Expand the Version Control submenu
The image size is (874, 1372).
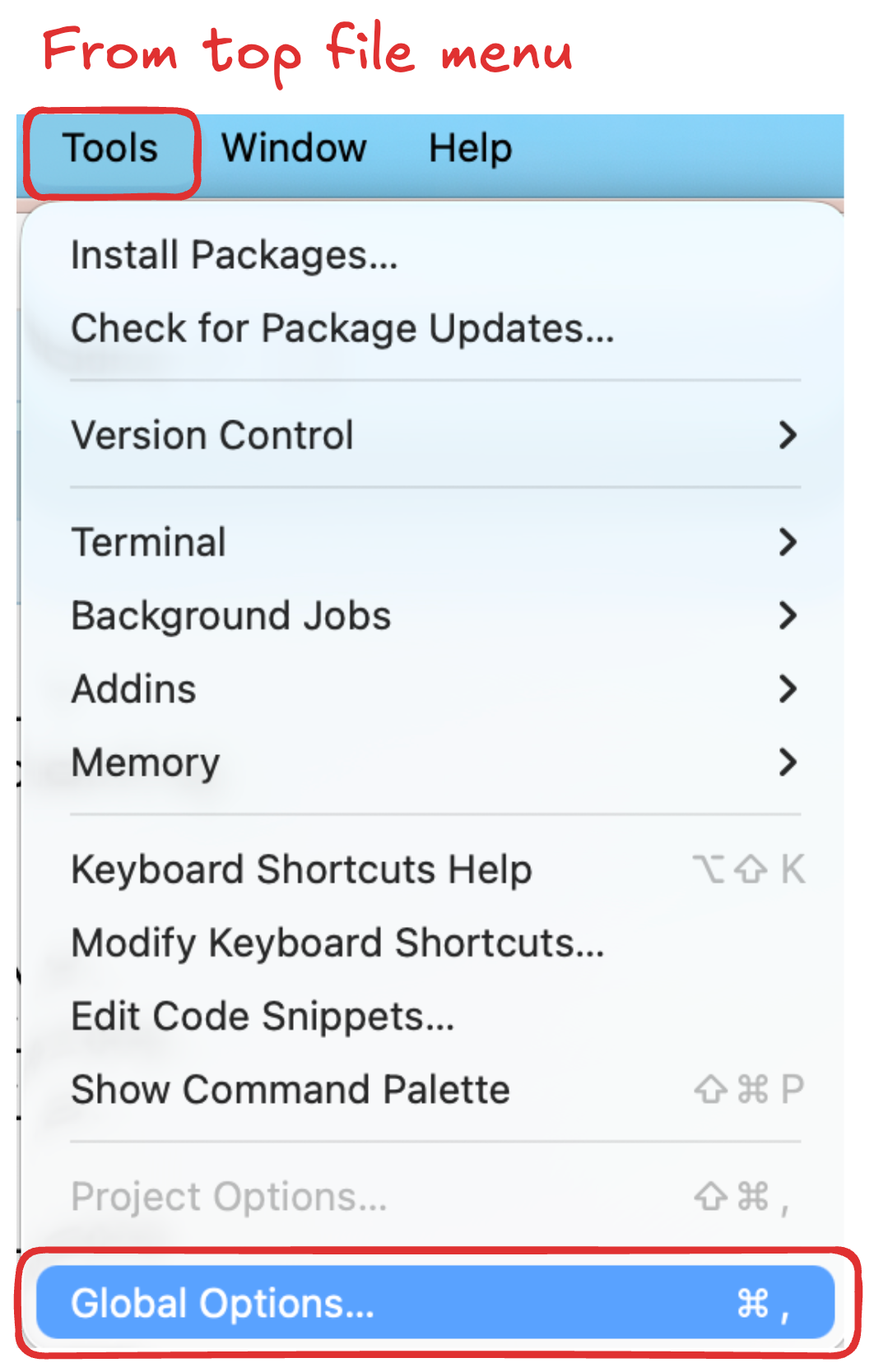(214, 435)
